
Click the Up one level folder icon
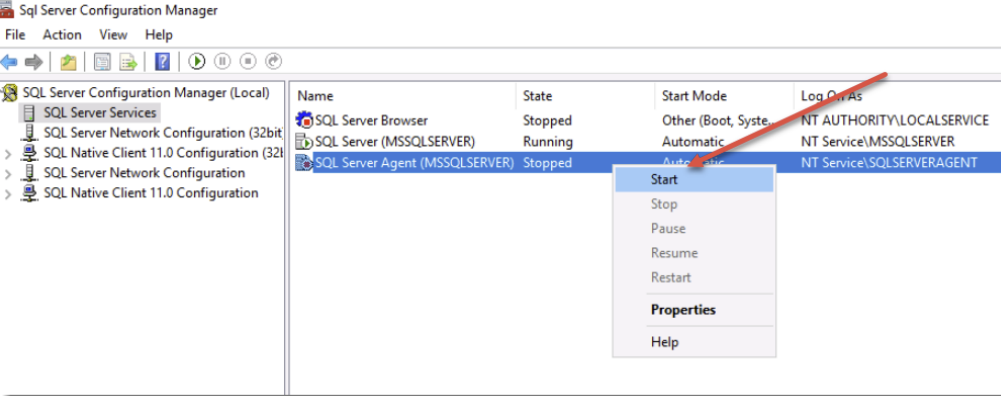pos(68,62)
